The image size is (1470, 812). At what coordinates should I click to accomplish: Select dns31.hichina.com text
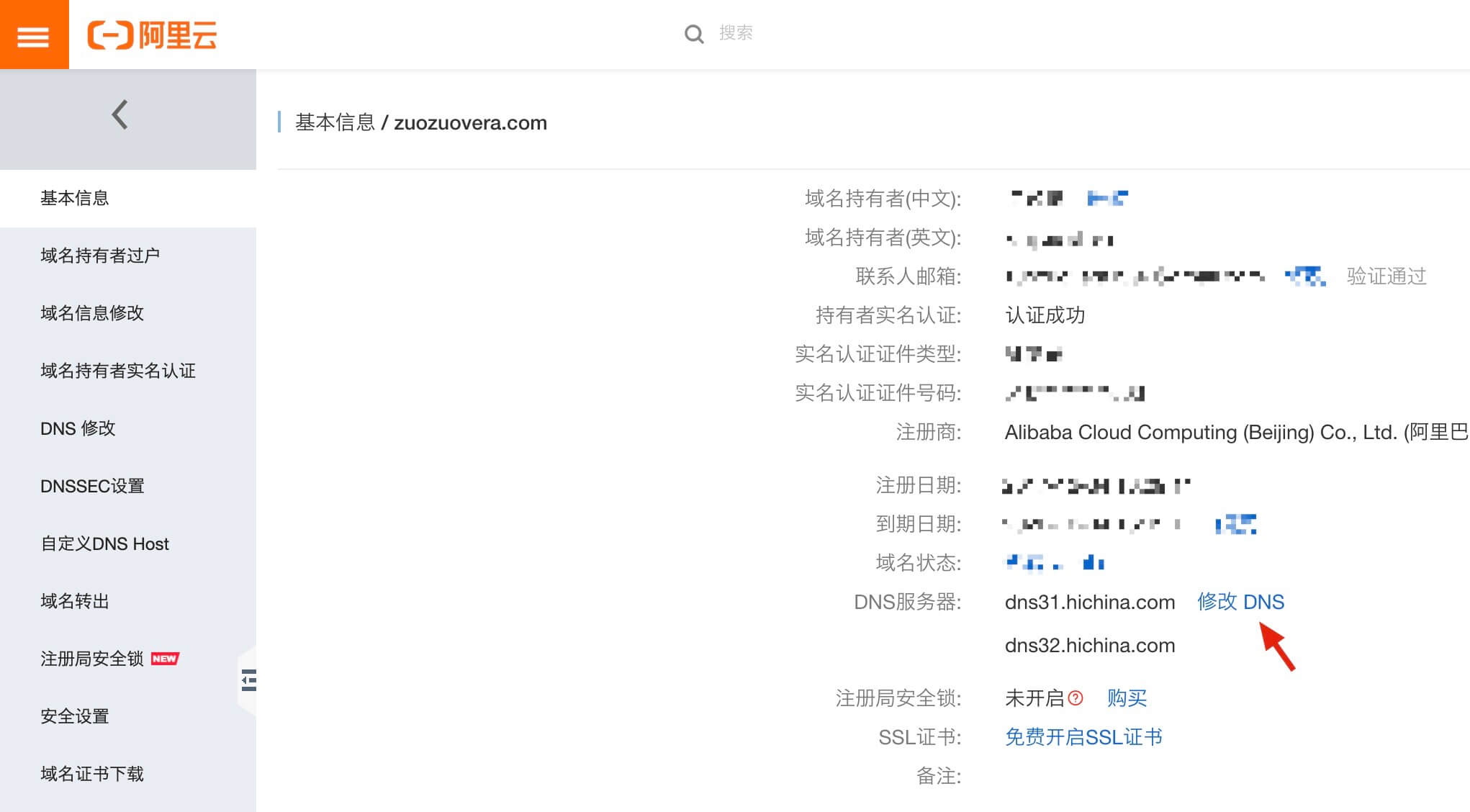click(1090, 602)
